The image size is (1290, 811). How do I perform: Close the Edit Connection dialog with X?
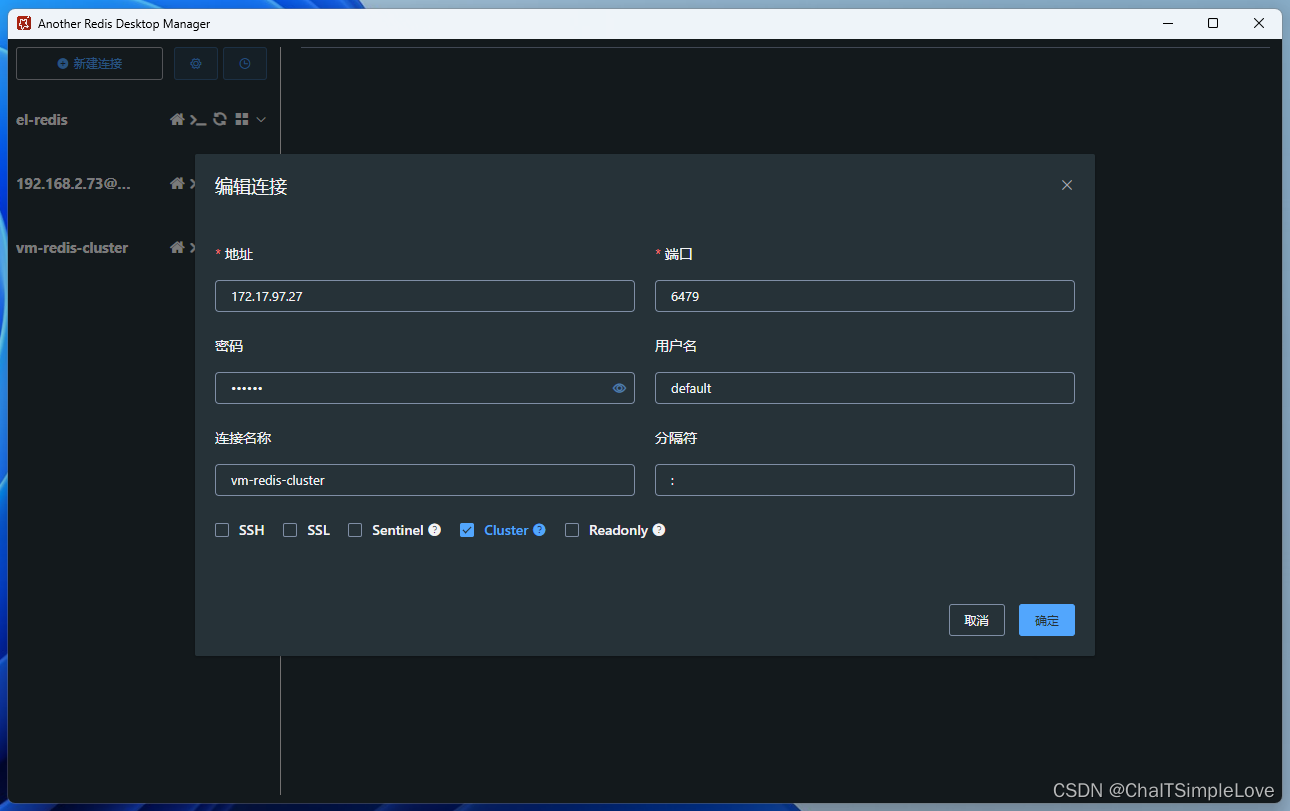coord(1067,185)
